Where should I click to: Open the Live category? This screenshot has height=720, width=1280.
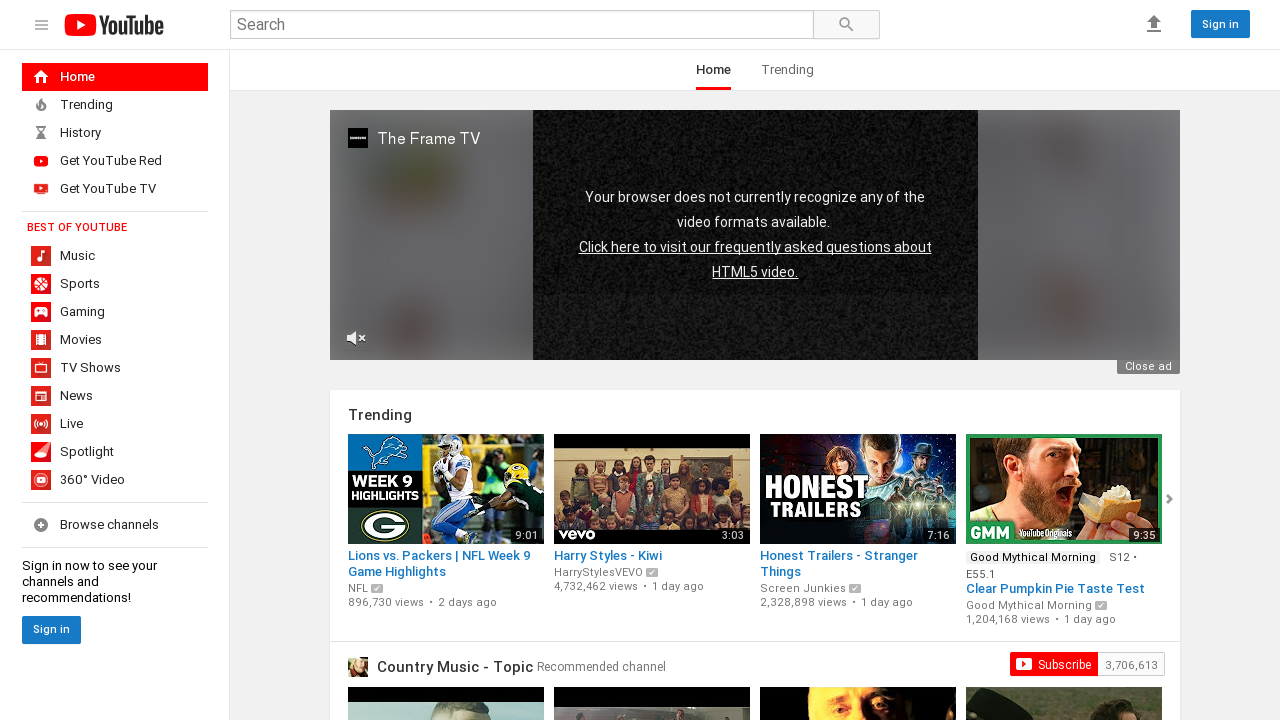click(x=115, y=424)
